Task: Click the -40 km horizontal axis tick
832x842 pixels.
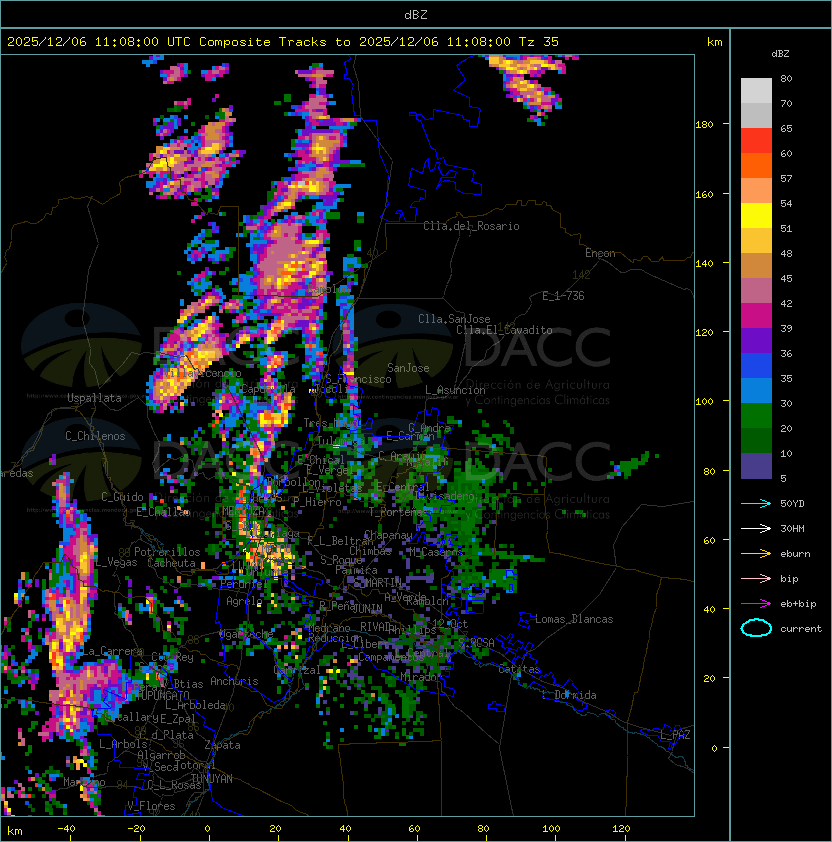Action: (x=67, y=829)
